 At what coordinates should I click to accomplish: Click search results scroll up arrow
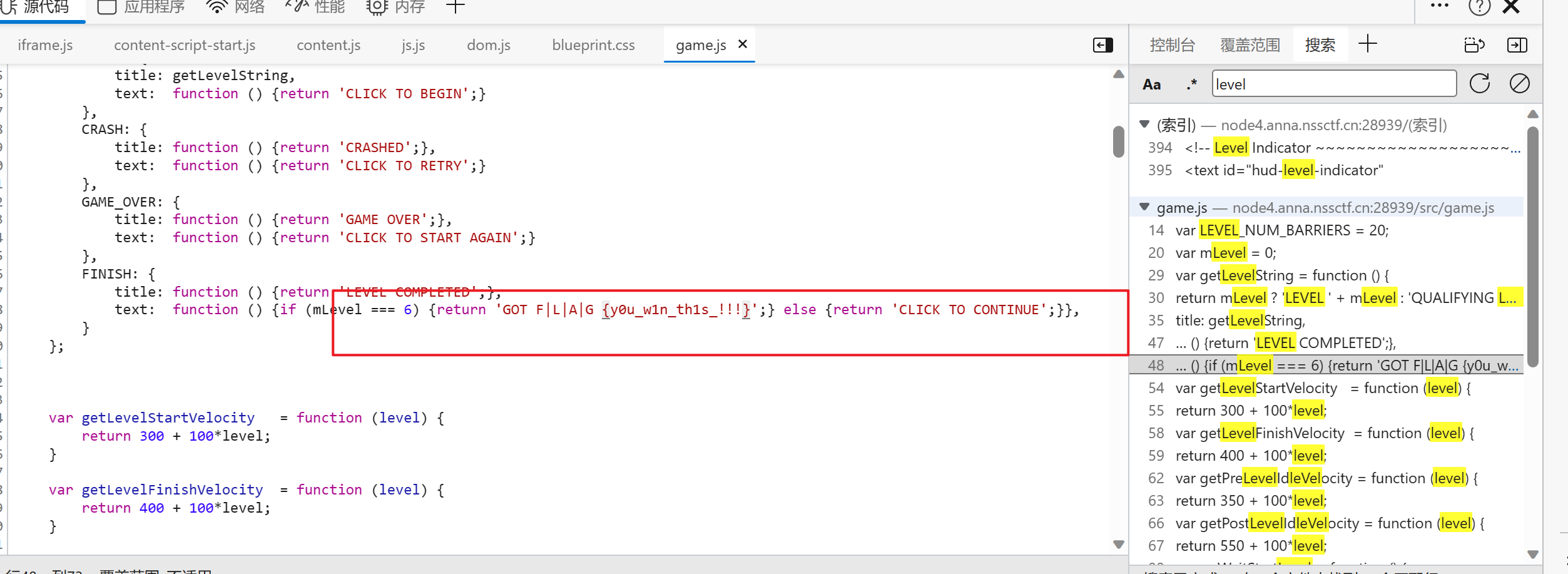point(1532,114)
